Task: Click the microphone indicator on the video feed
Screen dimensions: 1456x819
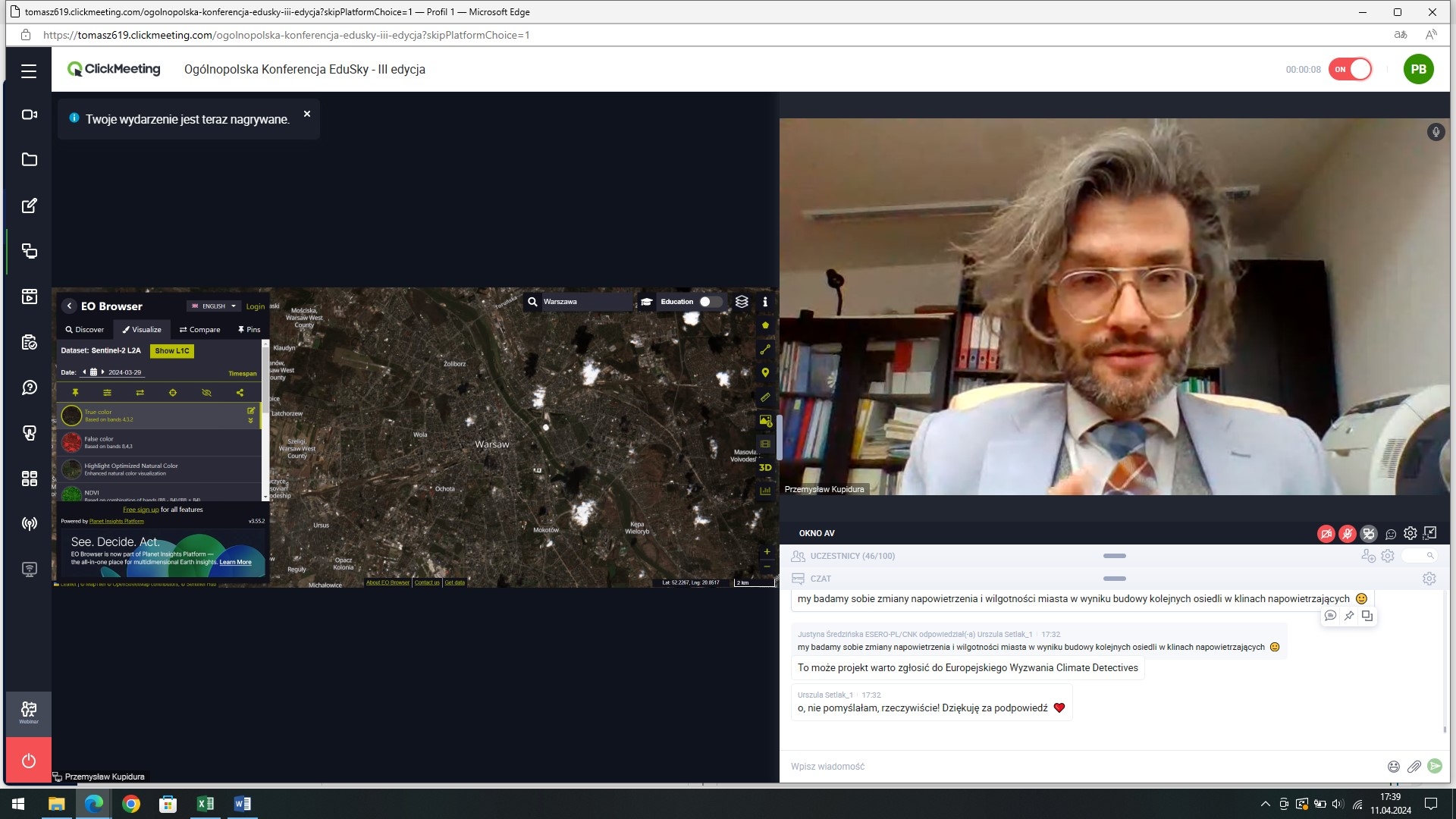Action: click(1436, 132)
